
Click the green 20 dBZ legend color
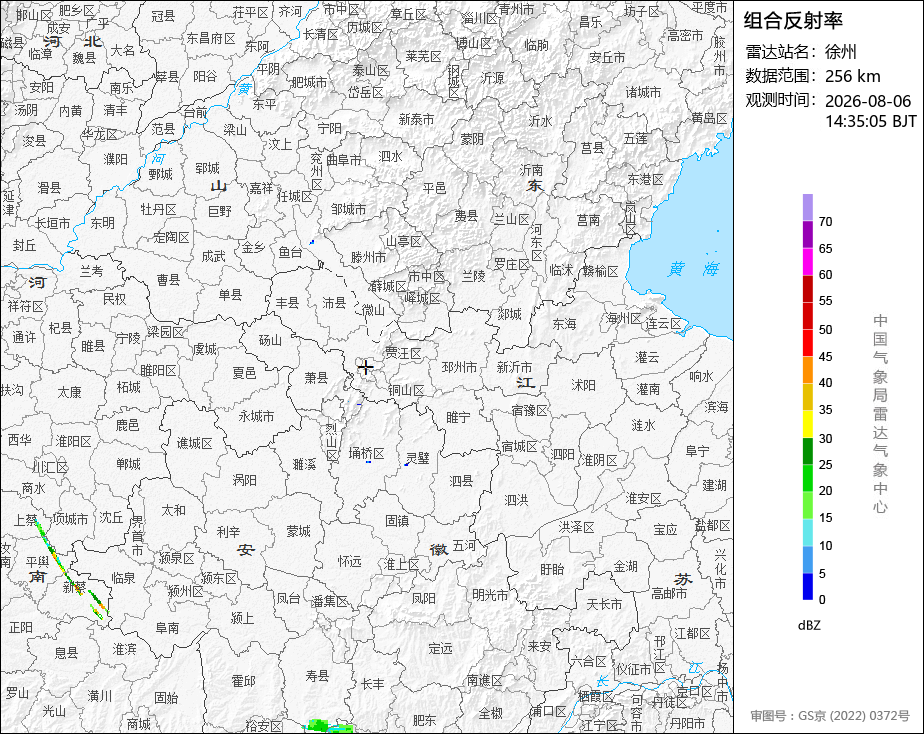[807, 478]
